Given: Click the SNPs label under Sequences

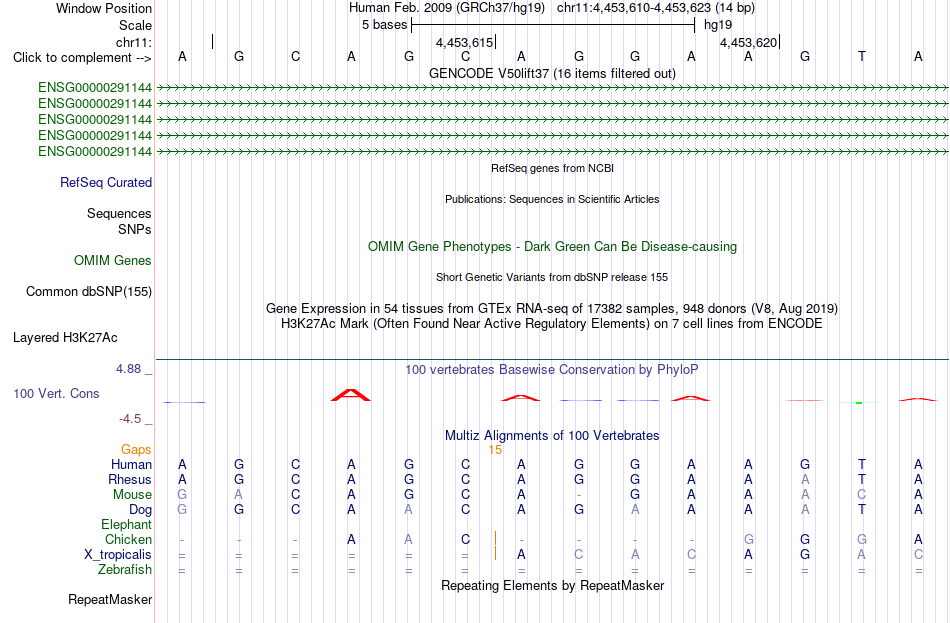Looking at the screenshot, I should click(x=135, y=230).
